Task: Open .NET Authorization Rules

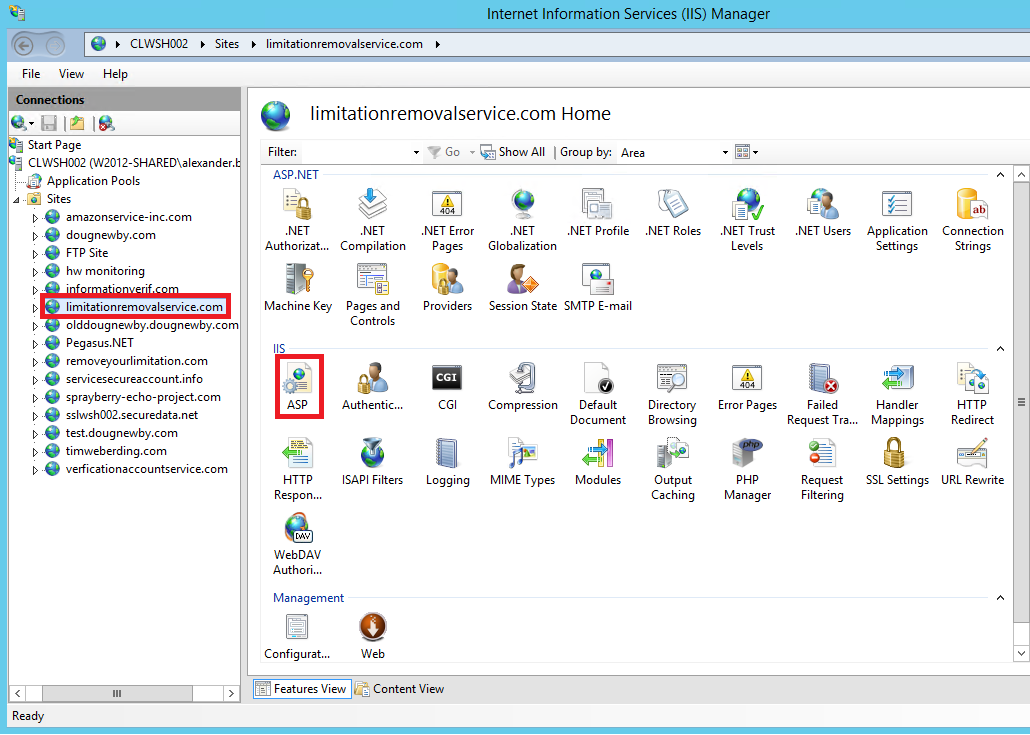Action: click(298, 220)
